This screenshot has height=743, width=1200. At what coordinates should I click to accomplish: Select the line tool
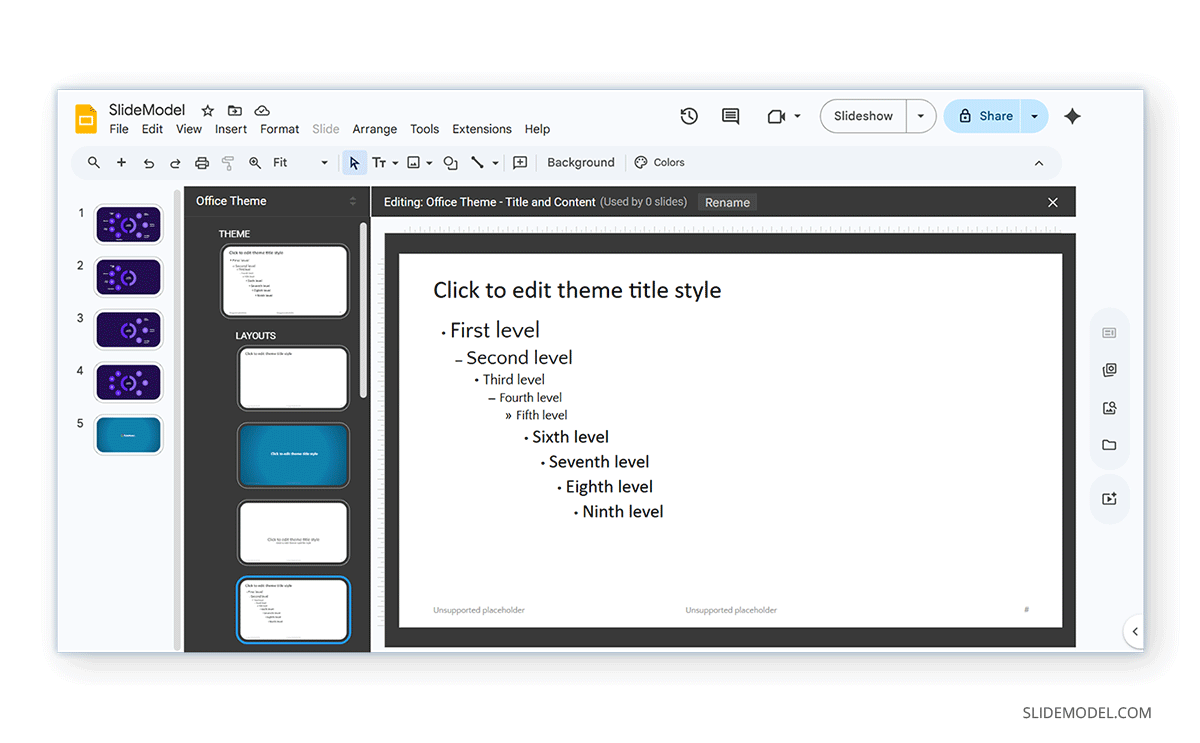pyautogui.click(x=478, y=163)
